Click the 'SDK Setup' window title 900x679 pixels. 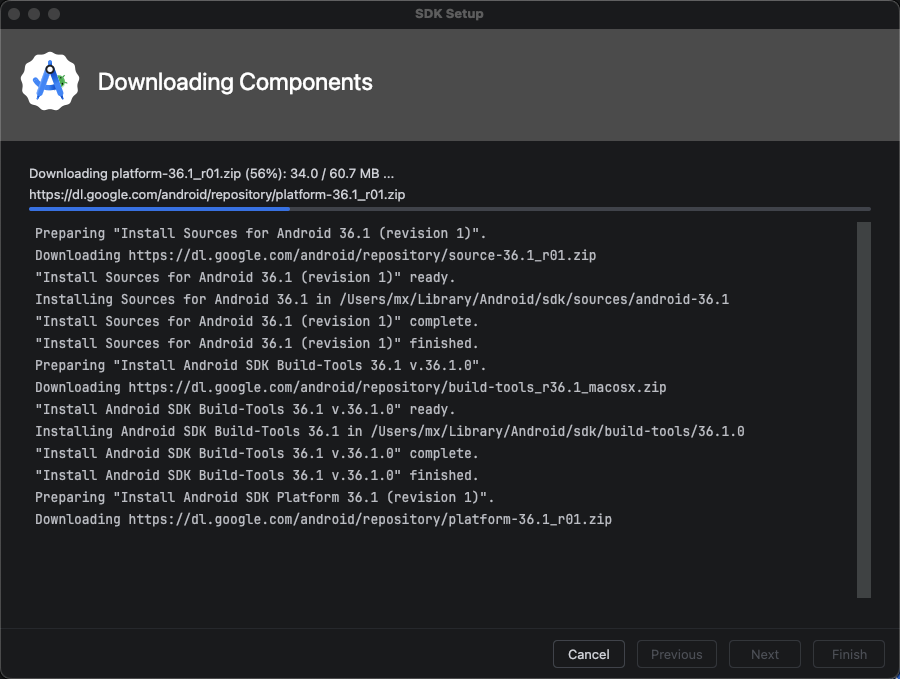449,14
